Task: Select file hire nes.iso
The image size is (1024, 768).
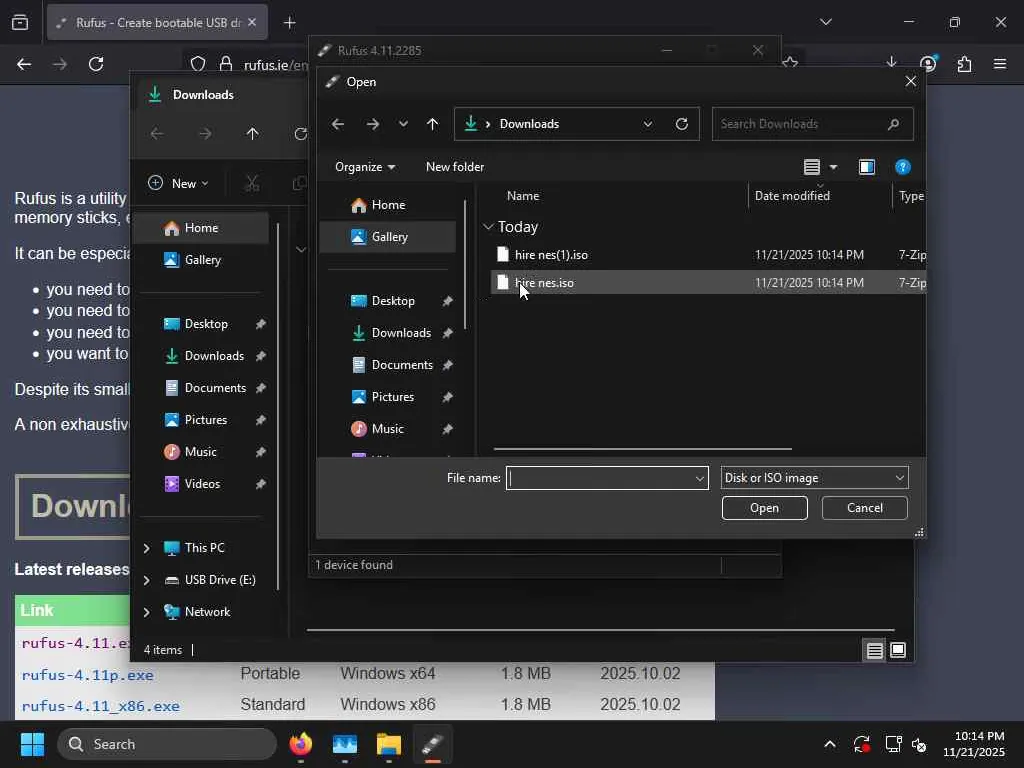Action: pos(544,283)
